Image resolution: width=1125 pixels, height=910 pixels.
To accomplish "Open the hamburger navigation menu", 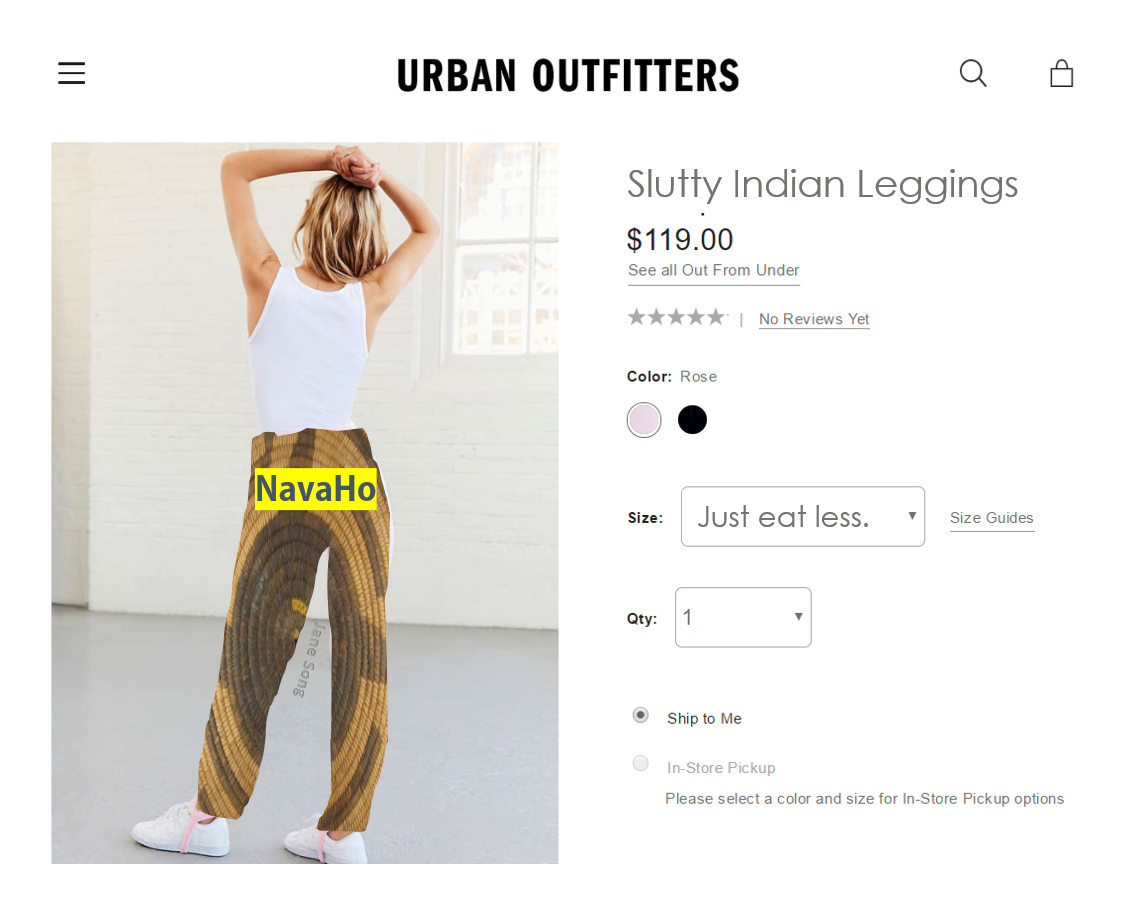I will 72,73.
